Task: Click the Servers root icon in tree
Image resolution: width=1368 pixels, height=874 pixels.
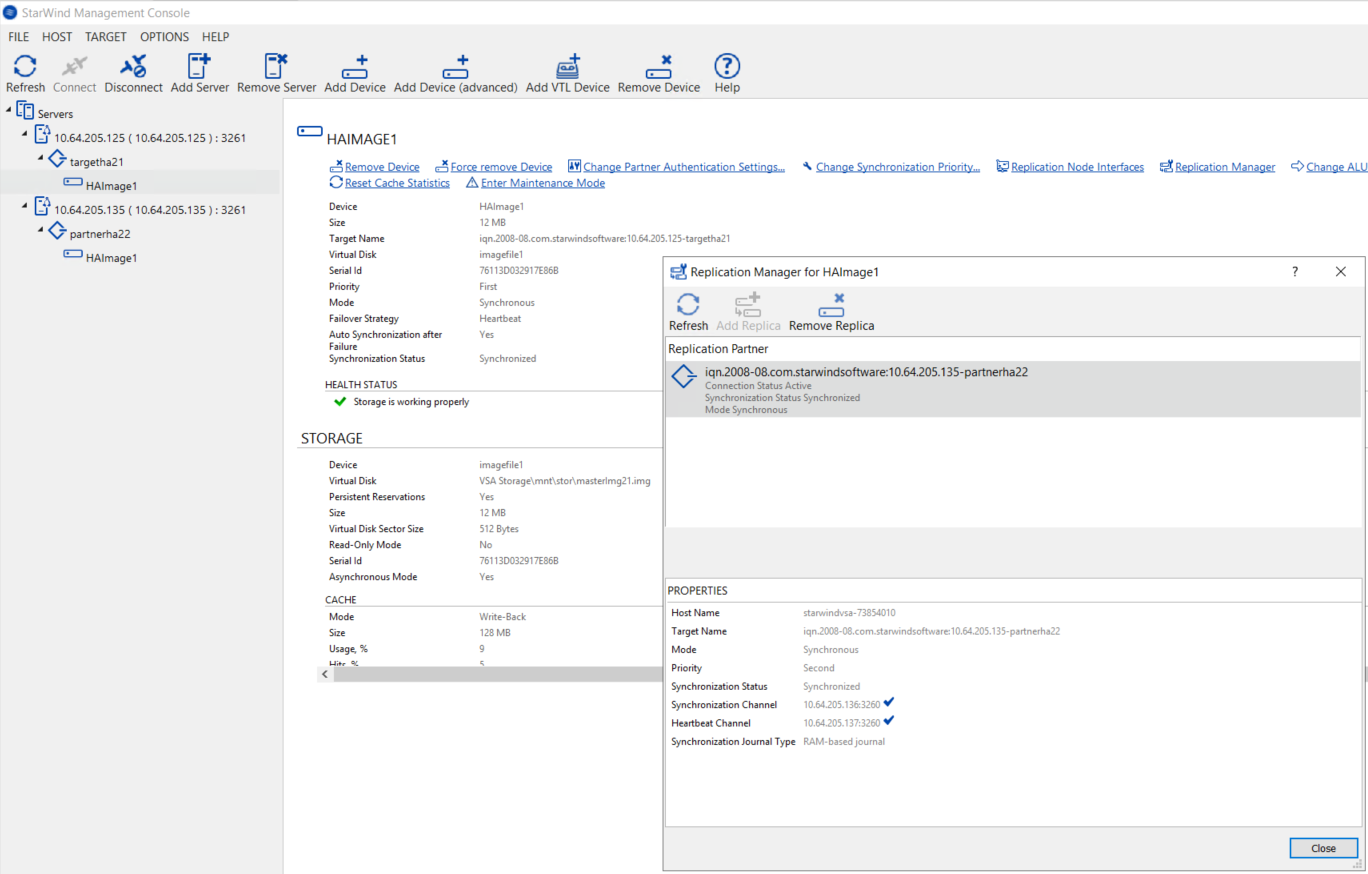Action: 26,112
